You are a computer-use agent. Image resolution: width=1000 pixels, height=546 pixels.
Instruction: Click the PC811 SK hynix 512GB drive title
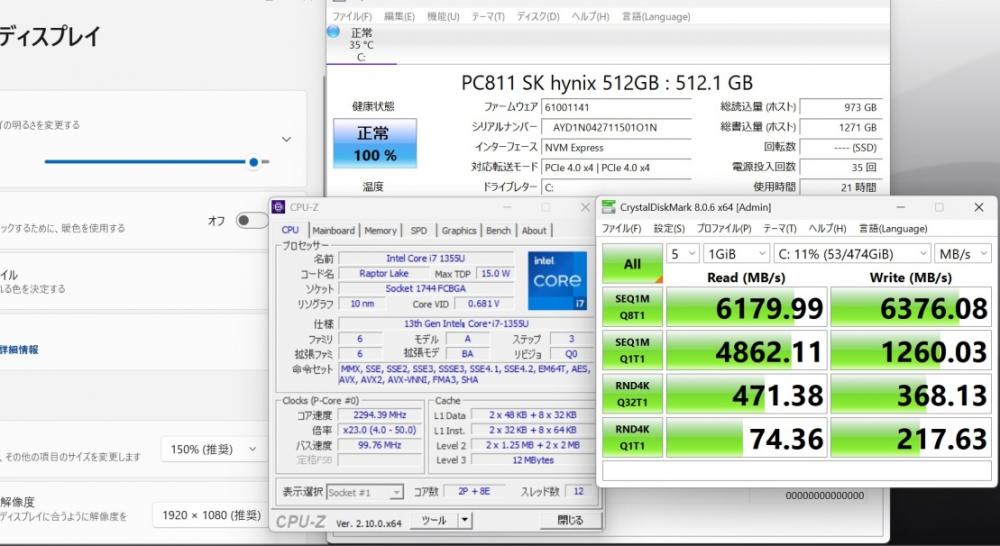click(607, 83)
